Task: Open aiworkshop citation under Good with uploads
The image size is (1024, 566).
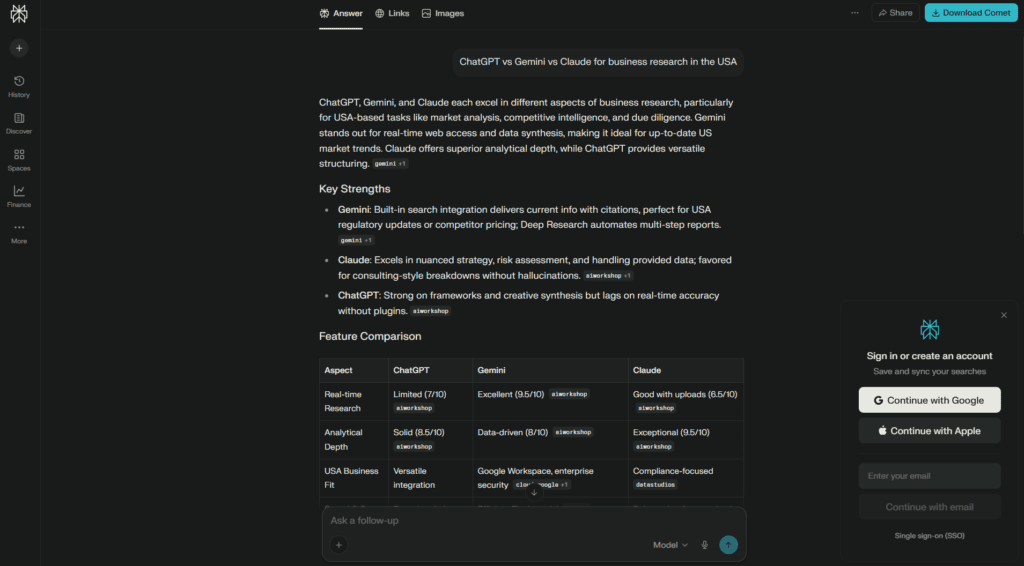Action: point(656,409)
